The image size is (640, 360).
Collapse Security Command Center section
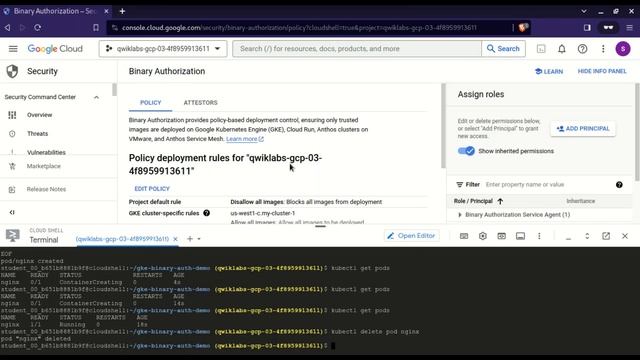point(96,97)
